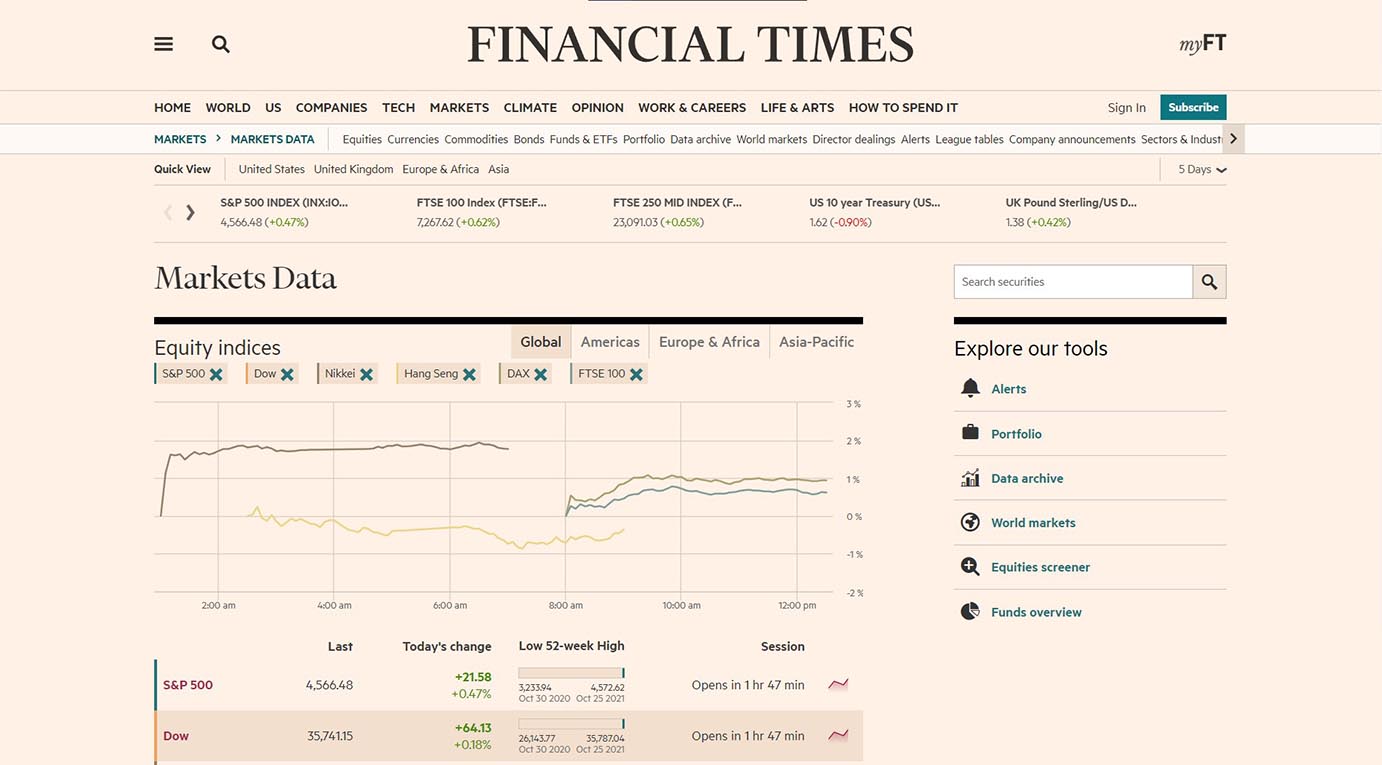Open the CLIMATE main menu item
The width and height of the screenshot is (1382, 765).
530,108
